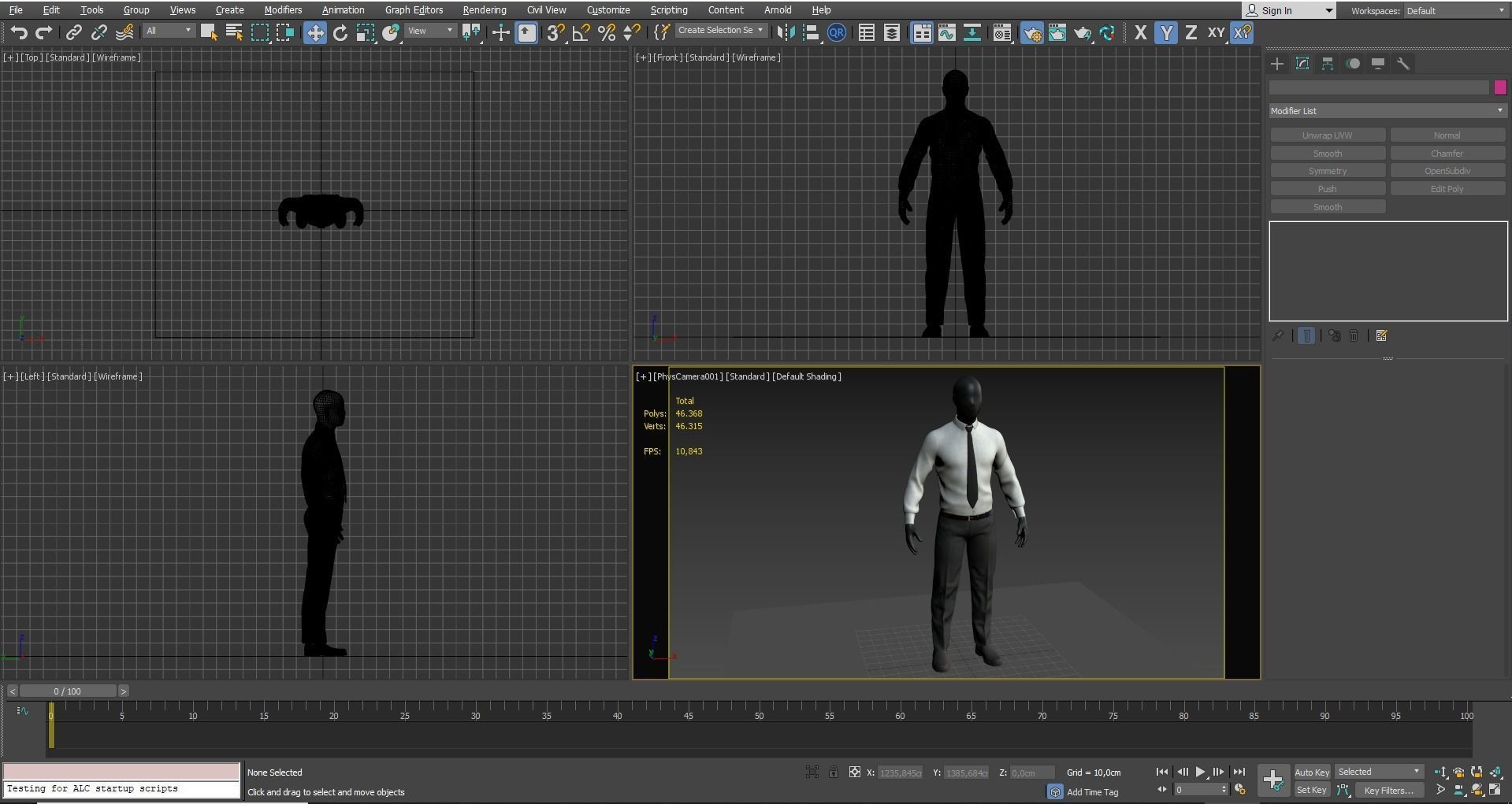The image size is (1512, 804).
Task: Click the Edit Poly modifier button
Action: (1447, 189)
